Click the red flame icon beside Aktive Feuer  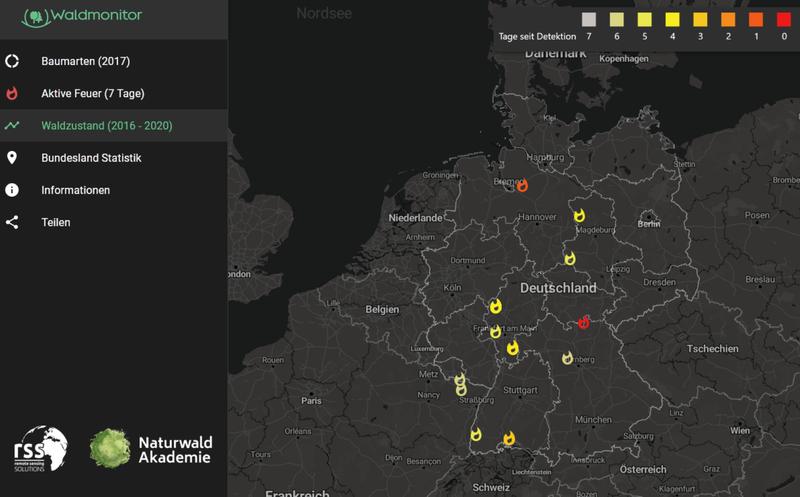(x=12, y=93)
